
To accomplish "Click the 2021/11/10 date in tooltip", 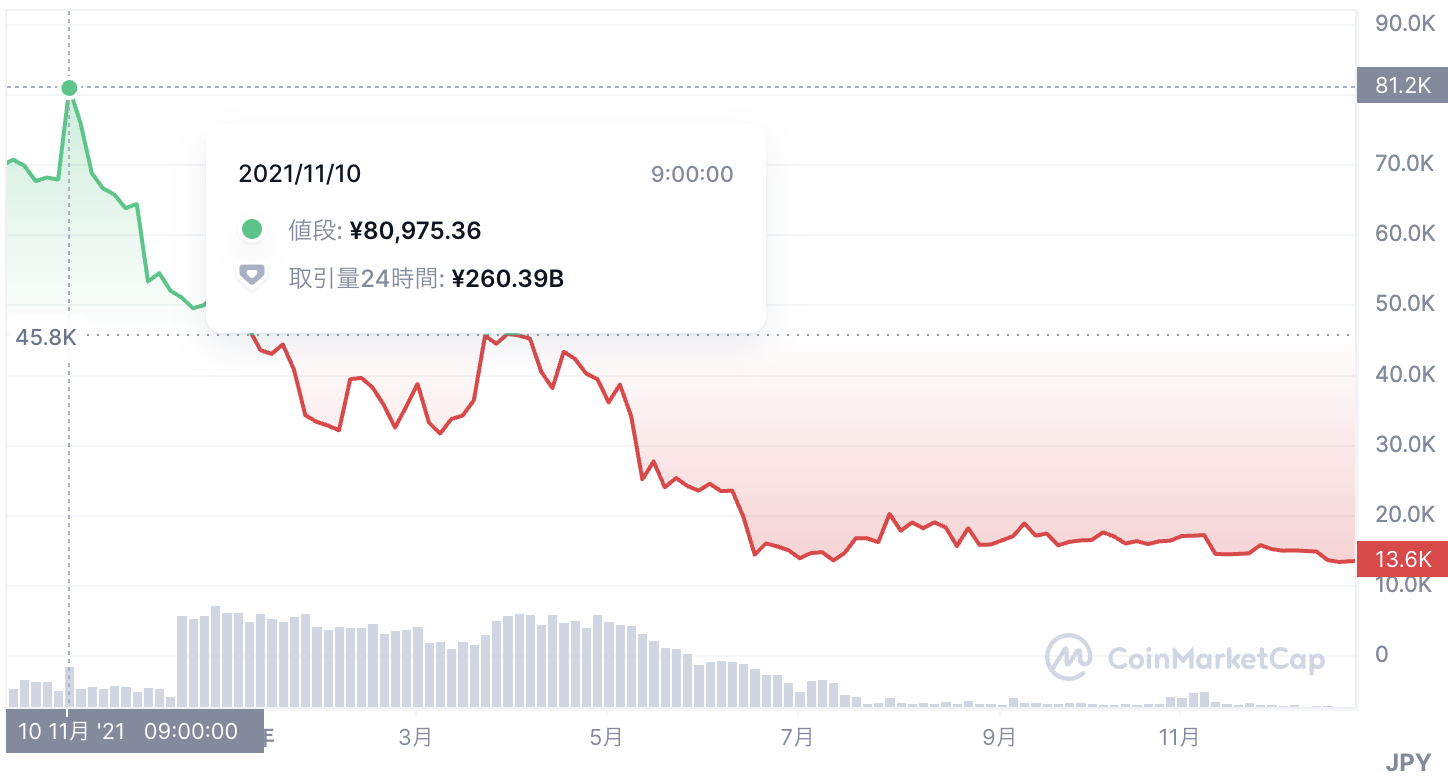I will click(299, 174).
